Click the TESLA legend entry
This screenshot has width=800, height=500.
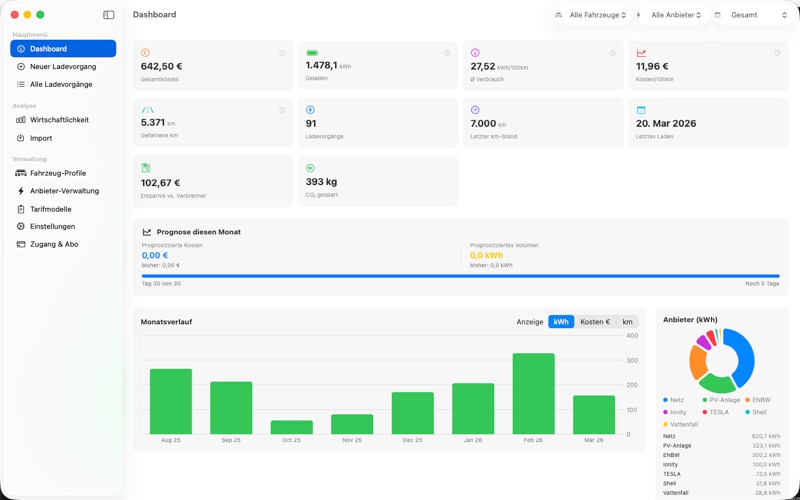715,412
